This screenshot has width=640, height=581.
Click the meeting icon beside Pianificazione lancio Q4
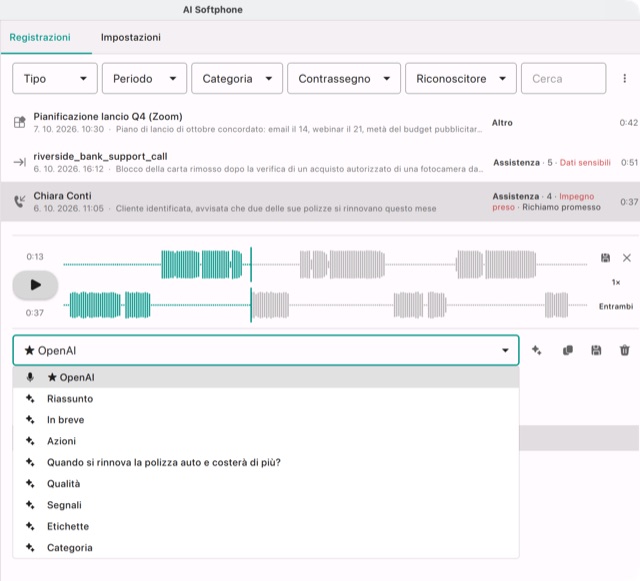(x=19, y=122)
